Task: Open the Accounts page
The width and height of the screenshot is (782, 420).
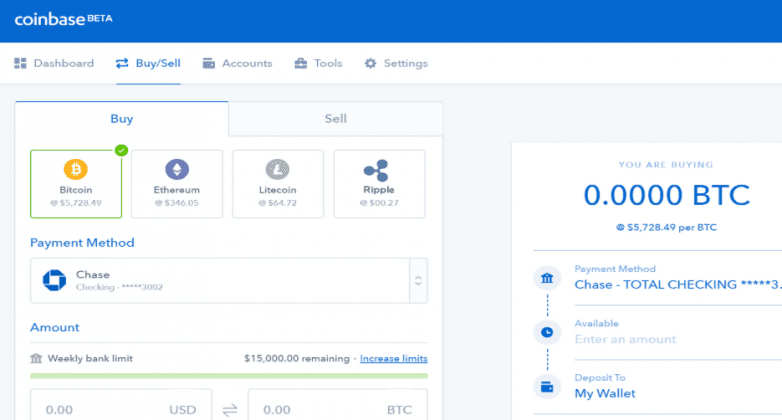Action: pos(237,63)
